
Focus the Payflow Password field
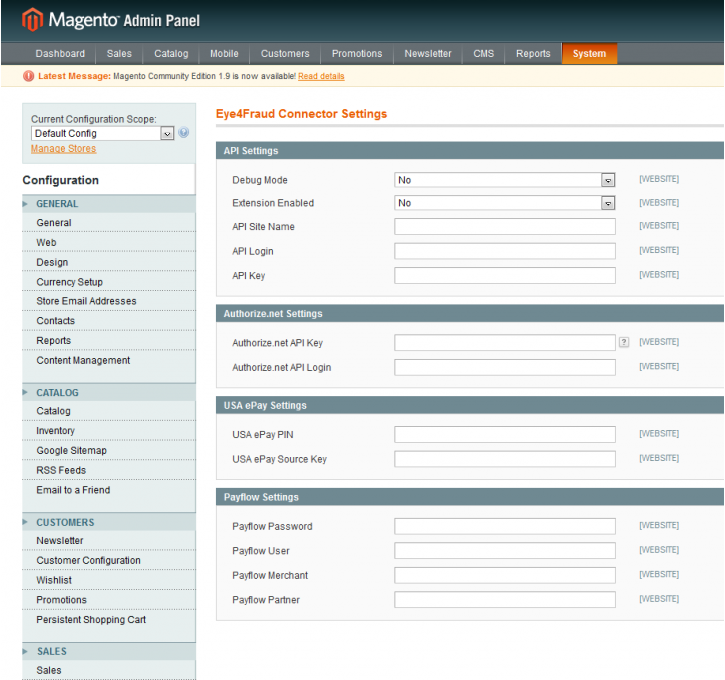[504, 526]
